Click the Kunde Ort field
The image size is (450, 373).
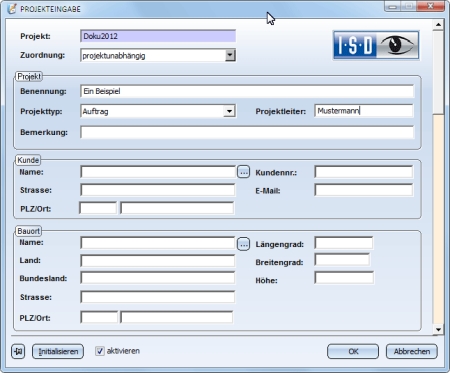tap(177, 208)
